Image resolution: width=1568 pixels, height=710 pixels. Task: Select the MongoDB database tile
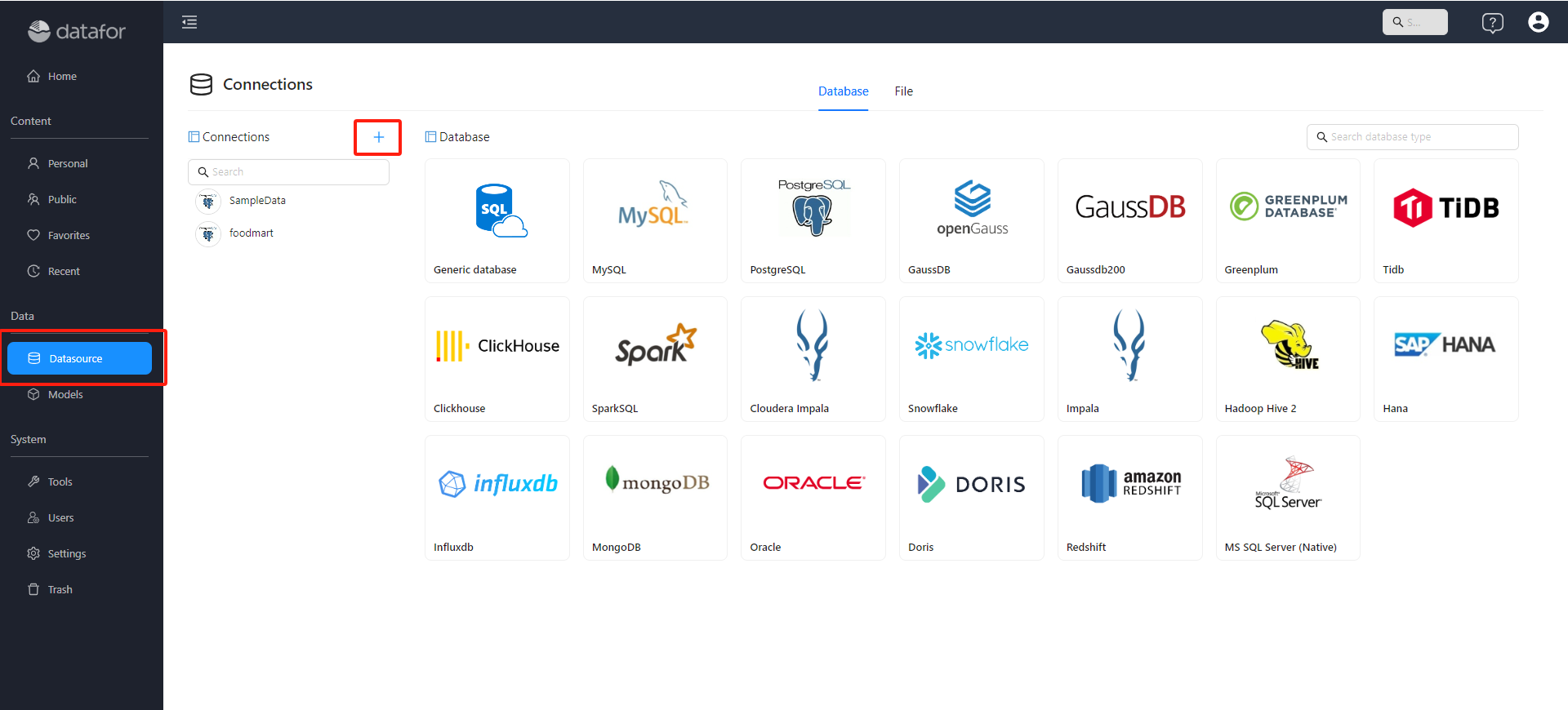coord(654,497)
